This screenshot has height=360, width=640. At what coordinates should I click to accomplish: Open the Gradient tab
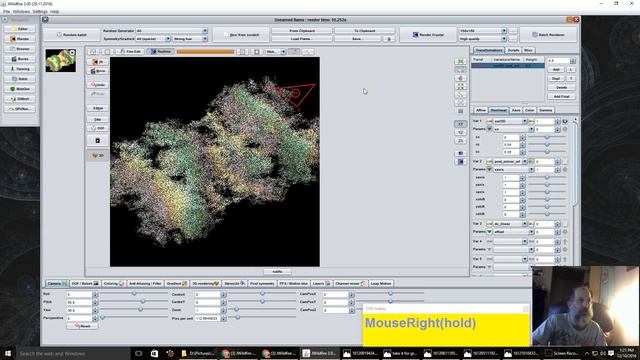(176, 283)
